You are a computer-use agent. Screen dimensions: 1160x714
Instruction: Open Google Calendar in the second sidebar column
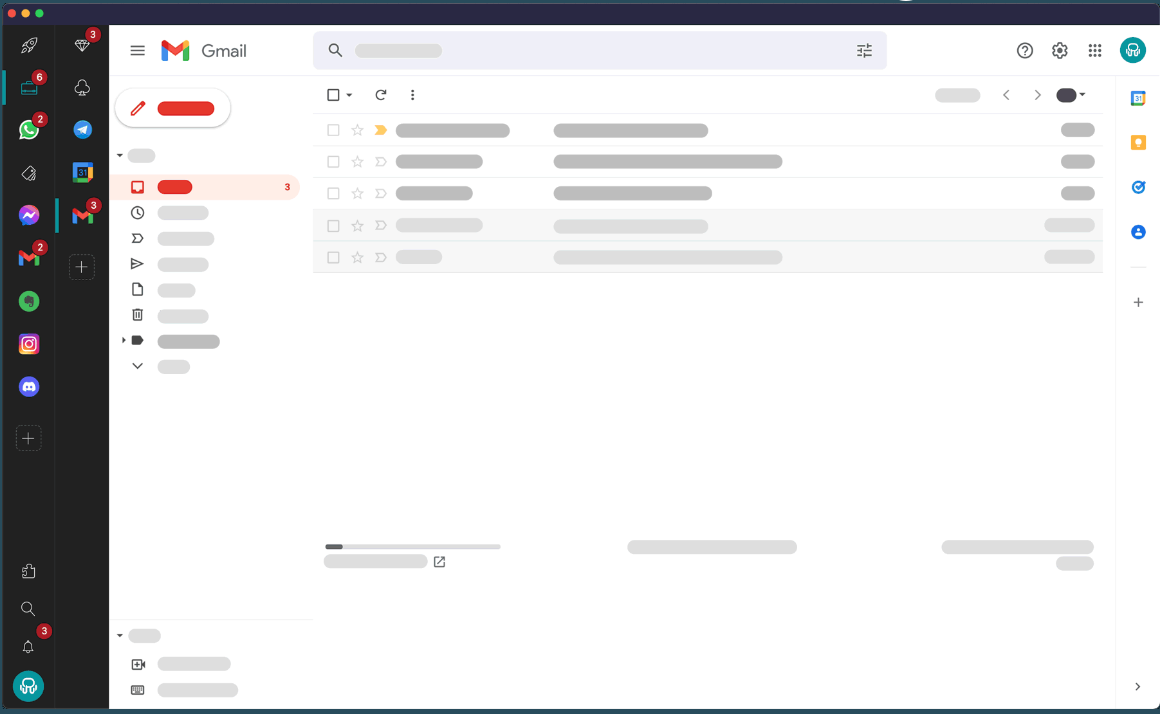pos(82,172)
